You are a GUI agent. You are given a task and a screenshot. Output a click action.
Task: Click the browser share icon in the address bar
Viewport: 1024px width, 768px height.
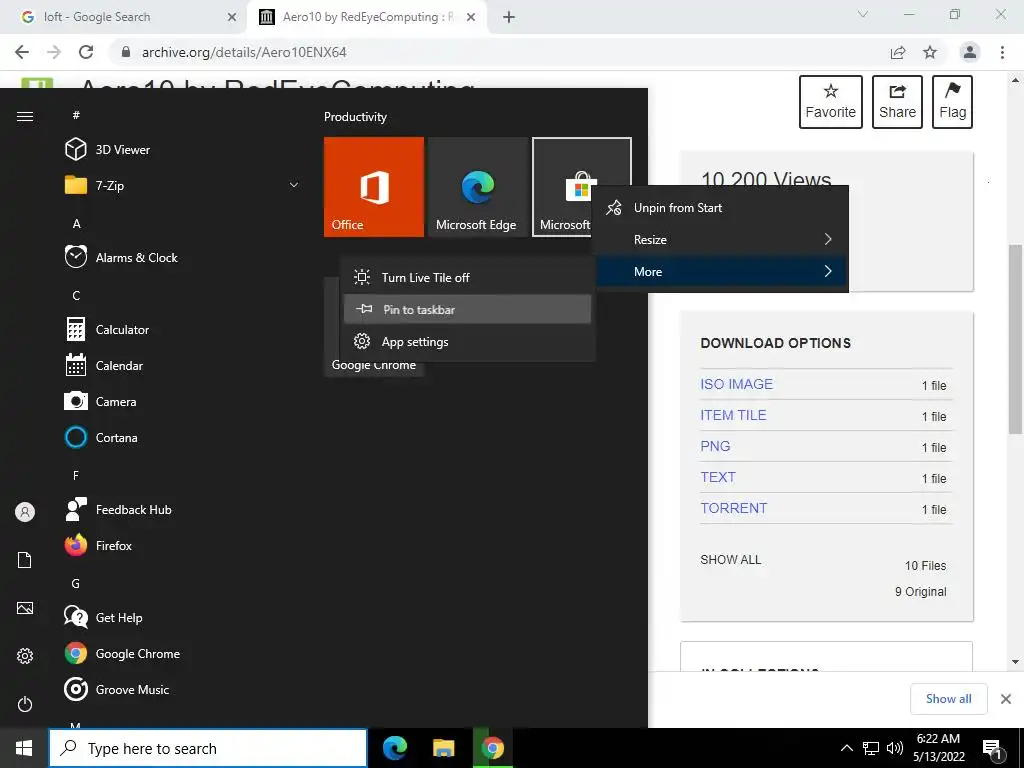898,52
